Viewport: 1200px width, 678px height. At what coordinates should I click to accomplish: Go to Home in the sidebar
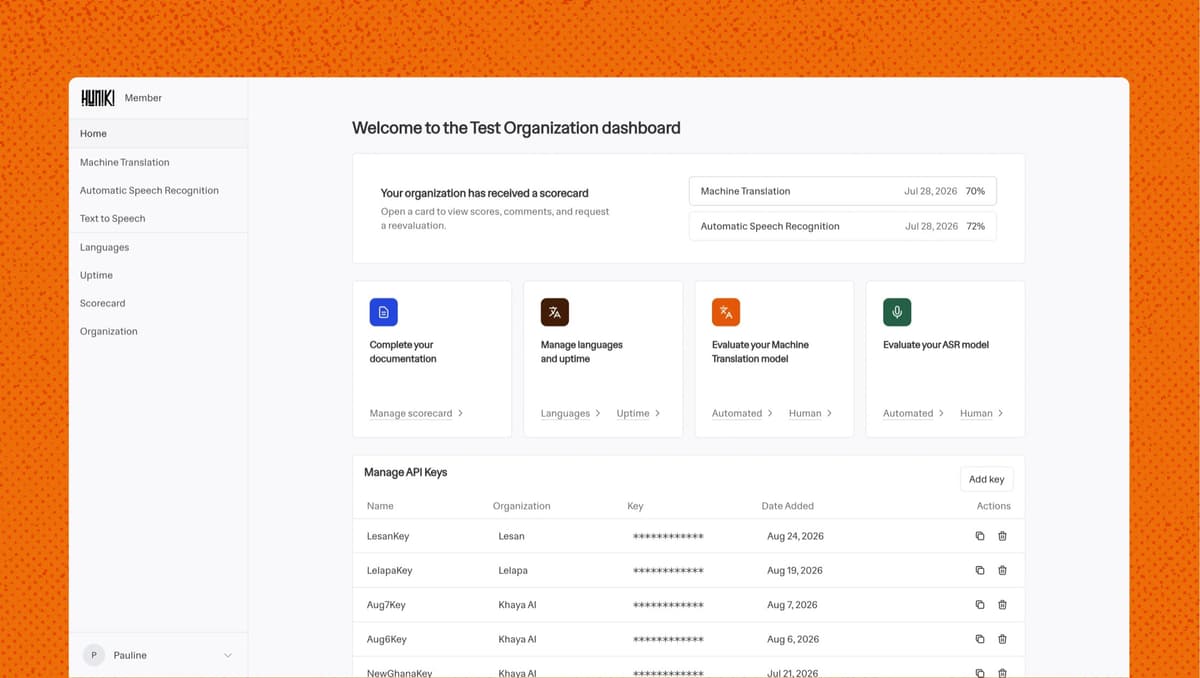(158, 133)
